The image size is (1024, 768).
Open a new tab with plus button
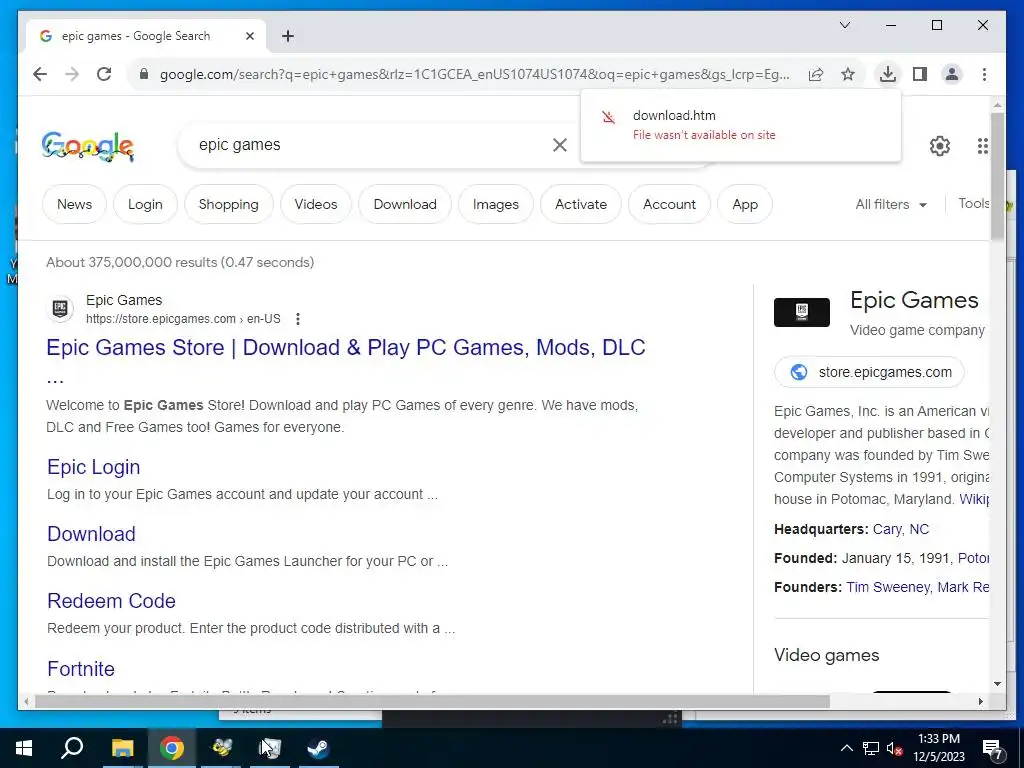tap(288, 36)
